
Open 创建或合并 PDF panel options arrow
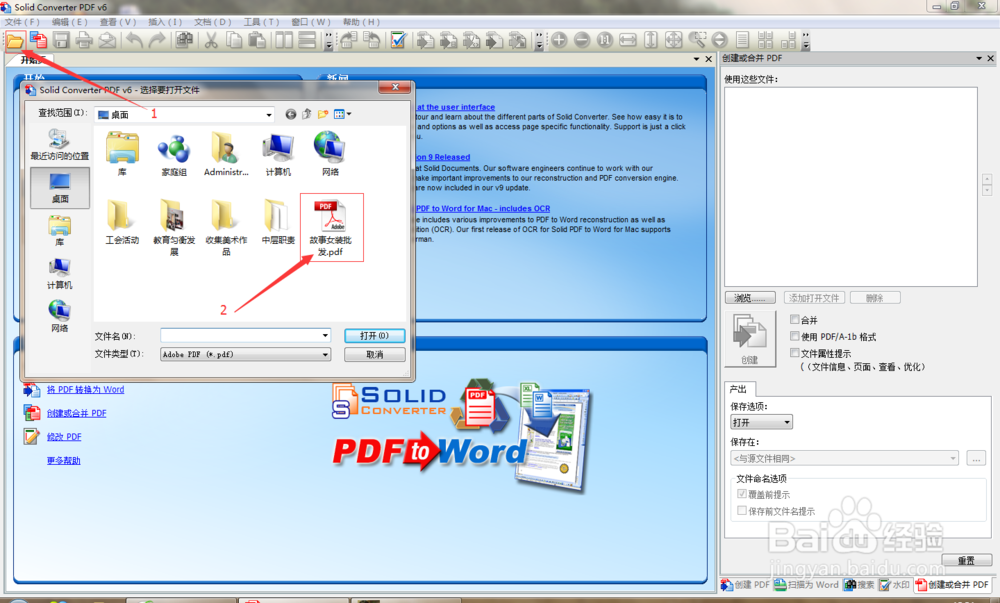click(x=979, y=58)
